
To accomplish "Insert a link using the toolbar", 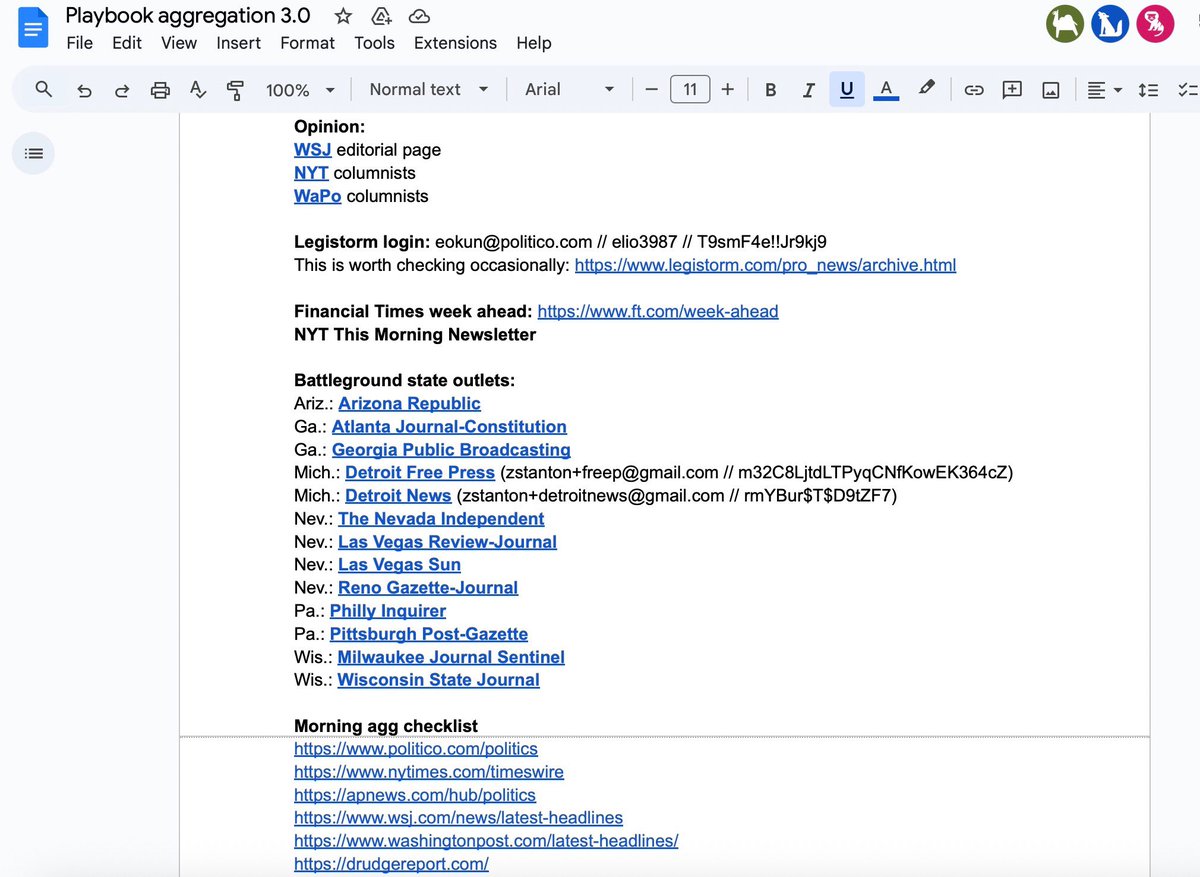I will click(x=973, y=90).
